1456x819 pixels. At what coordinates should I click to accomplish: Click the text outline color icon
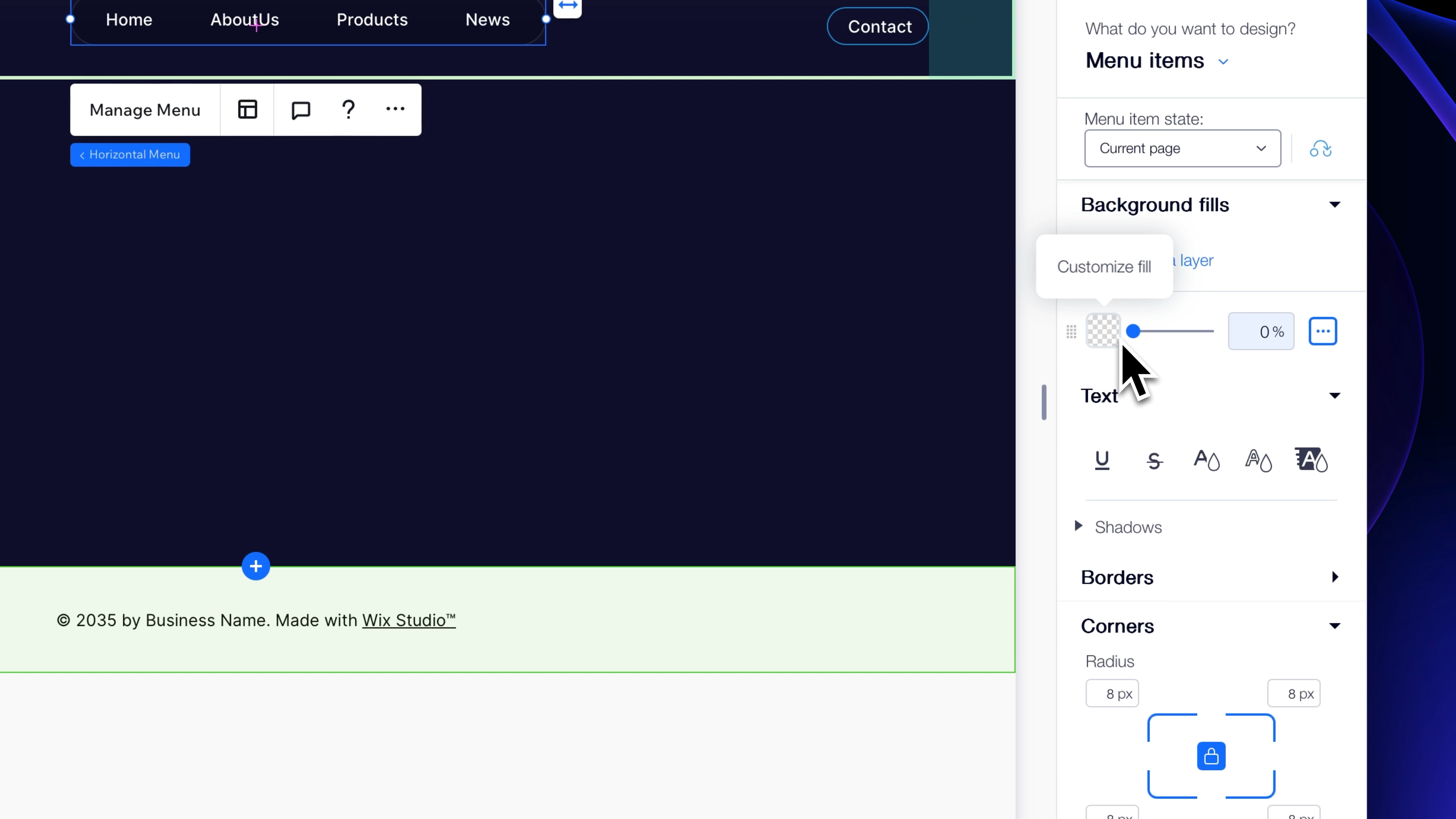pyautogui.click(x=1258, y=460)
